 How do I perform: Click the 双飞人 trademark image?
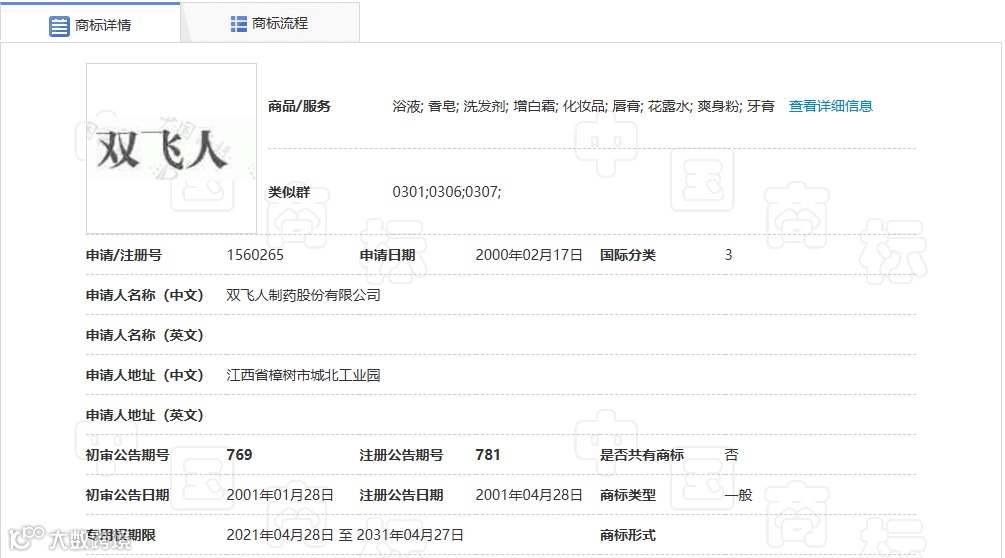coord(171,149)
